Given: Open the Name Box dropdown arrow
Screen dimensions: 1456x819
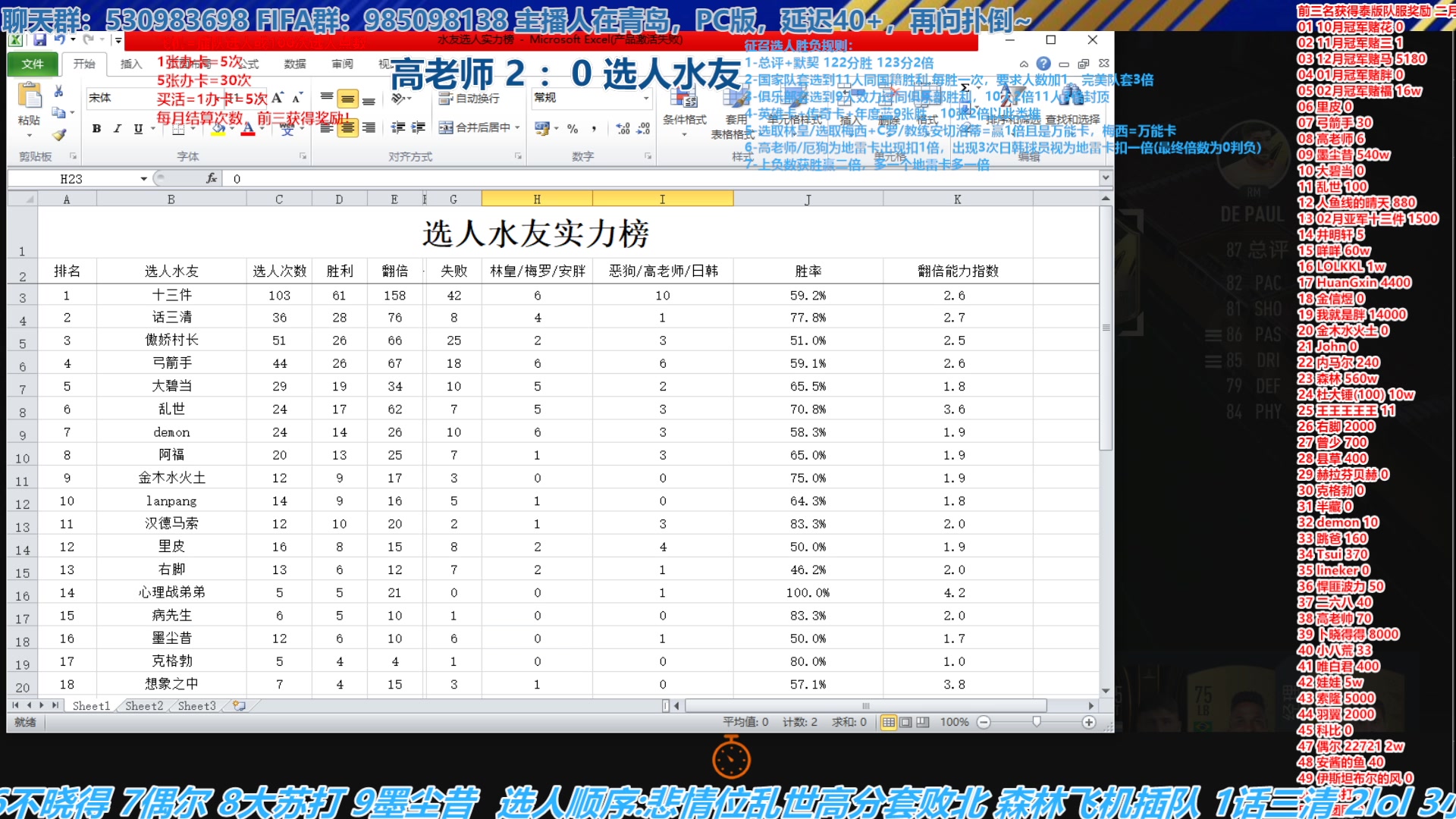Looking at the screenshot, I should 143,179.
